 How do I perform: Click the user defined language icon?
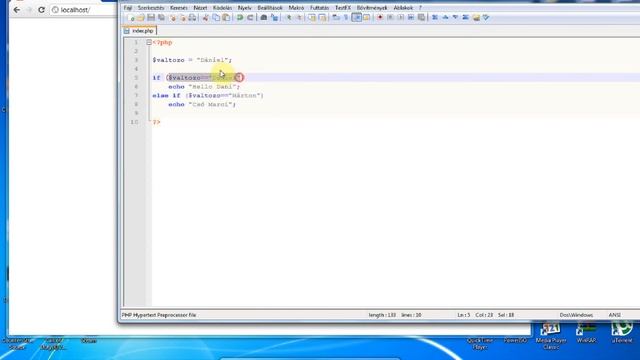tap(367, 18)
